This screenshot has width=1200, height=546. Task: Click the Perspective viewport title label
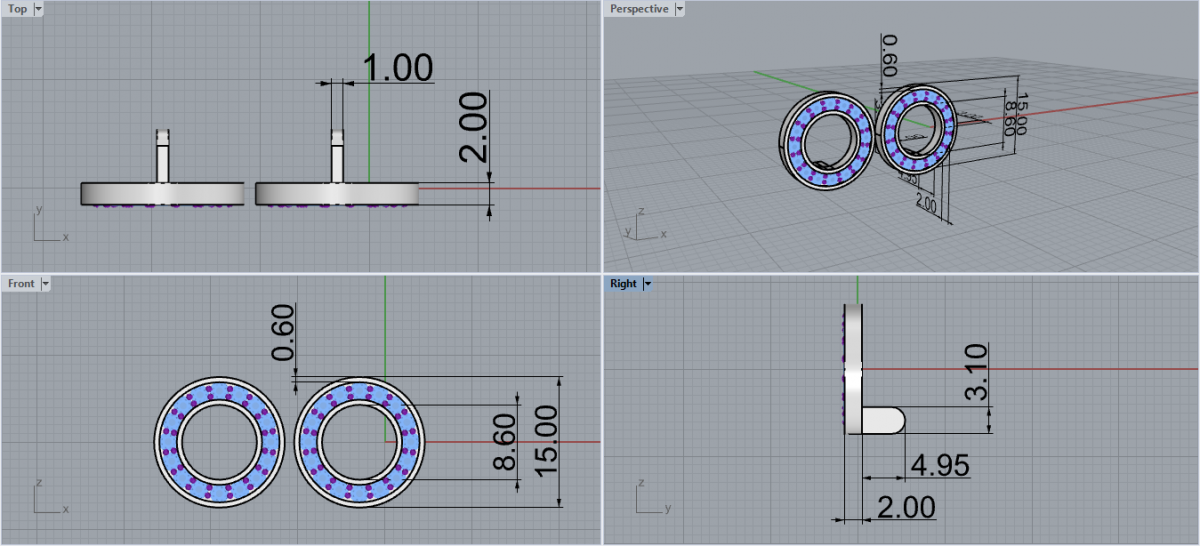point(639,9)
